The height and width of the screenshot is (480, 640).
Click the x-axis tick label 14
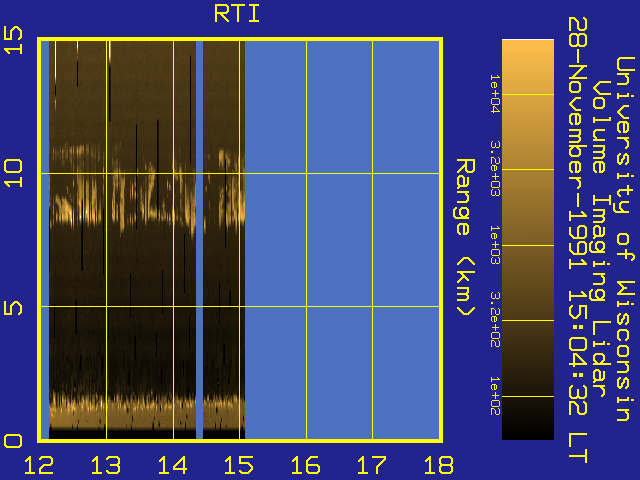(x=172, y=465)
